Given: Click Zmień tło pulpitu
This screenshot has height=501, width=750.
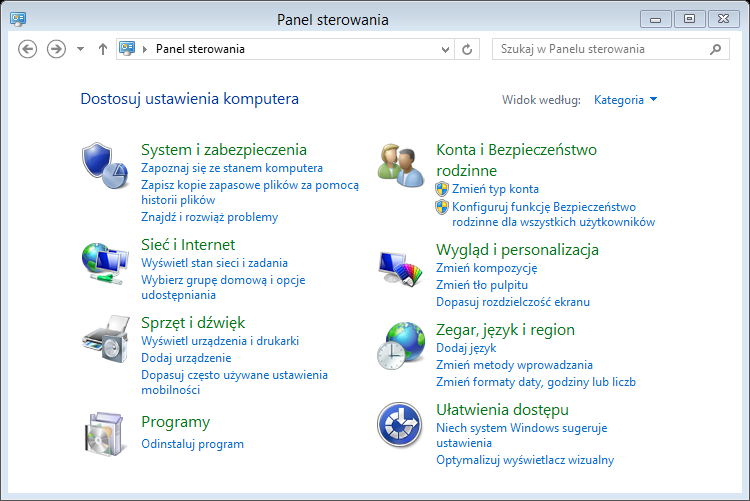Looking at the screenshot, I should pos(482,285).
